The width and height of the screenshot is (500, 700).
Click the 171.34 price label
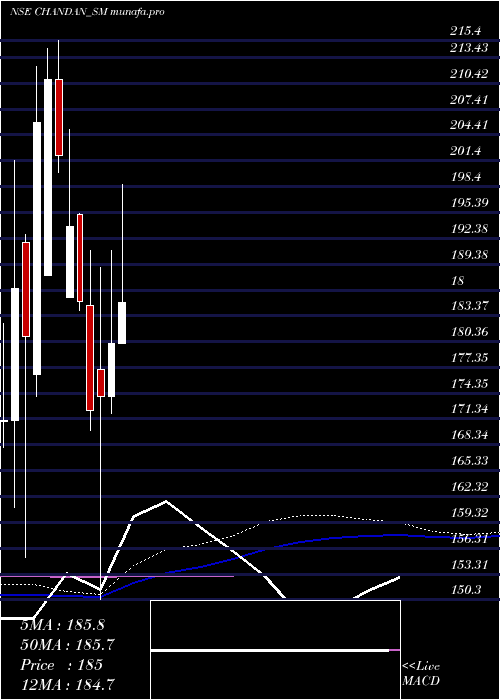pos(469,409)
